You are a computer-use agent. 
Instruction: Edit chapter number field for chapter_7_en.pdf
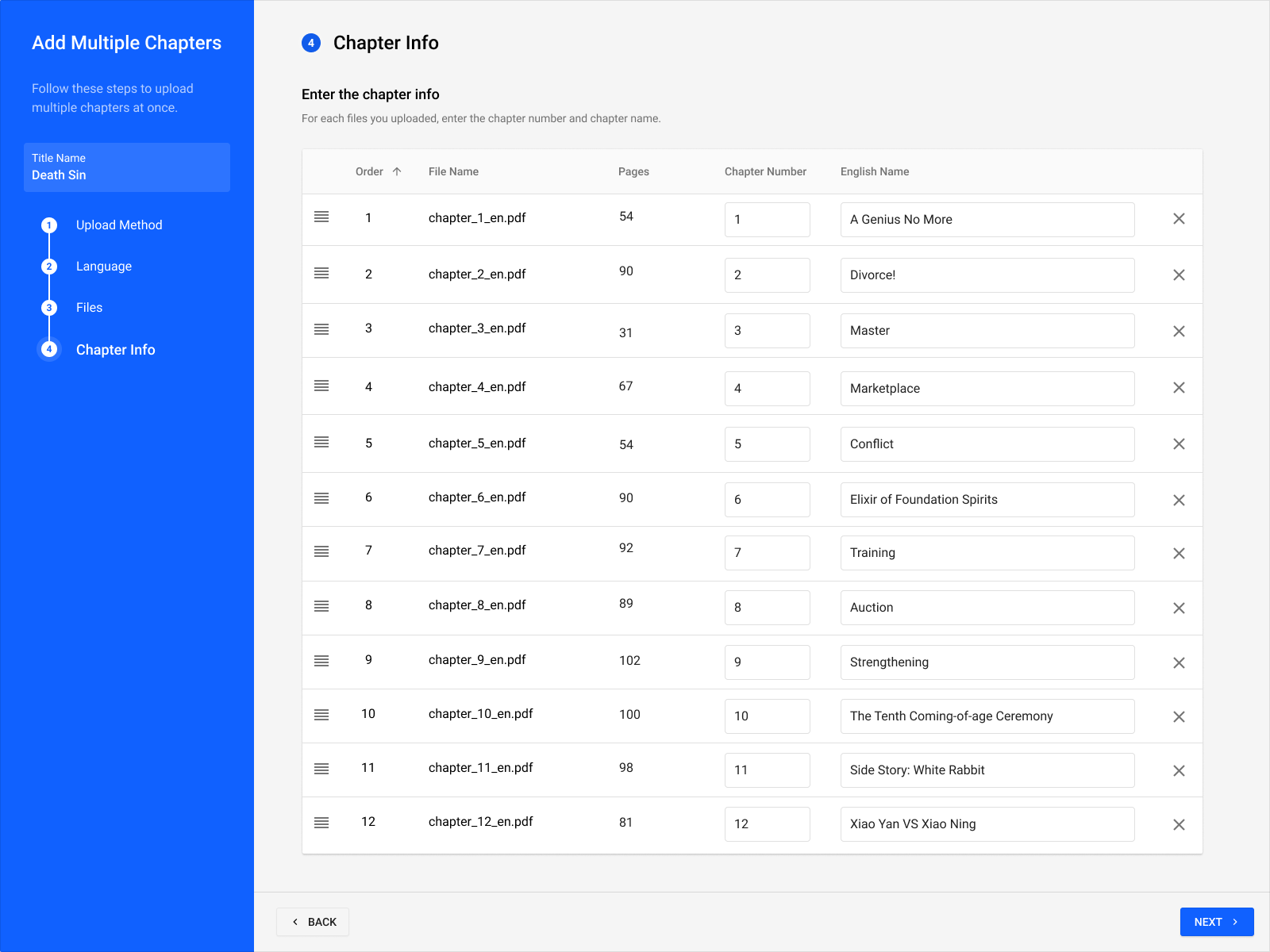[x=767, y=553]
